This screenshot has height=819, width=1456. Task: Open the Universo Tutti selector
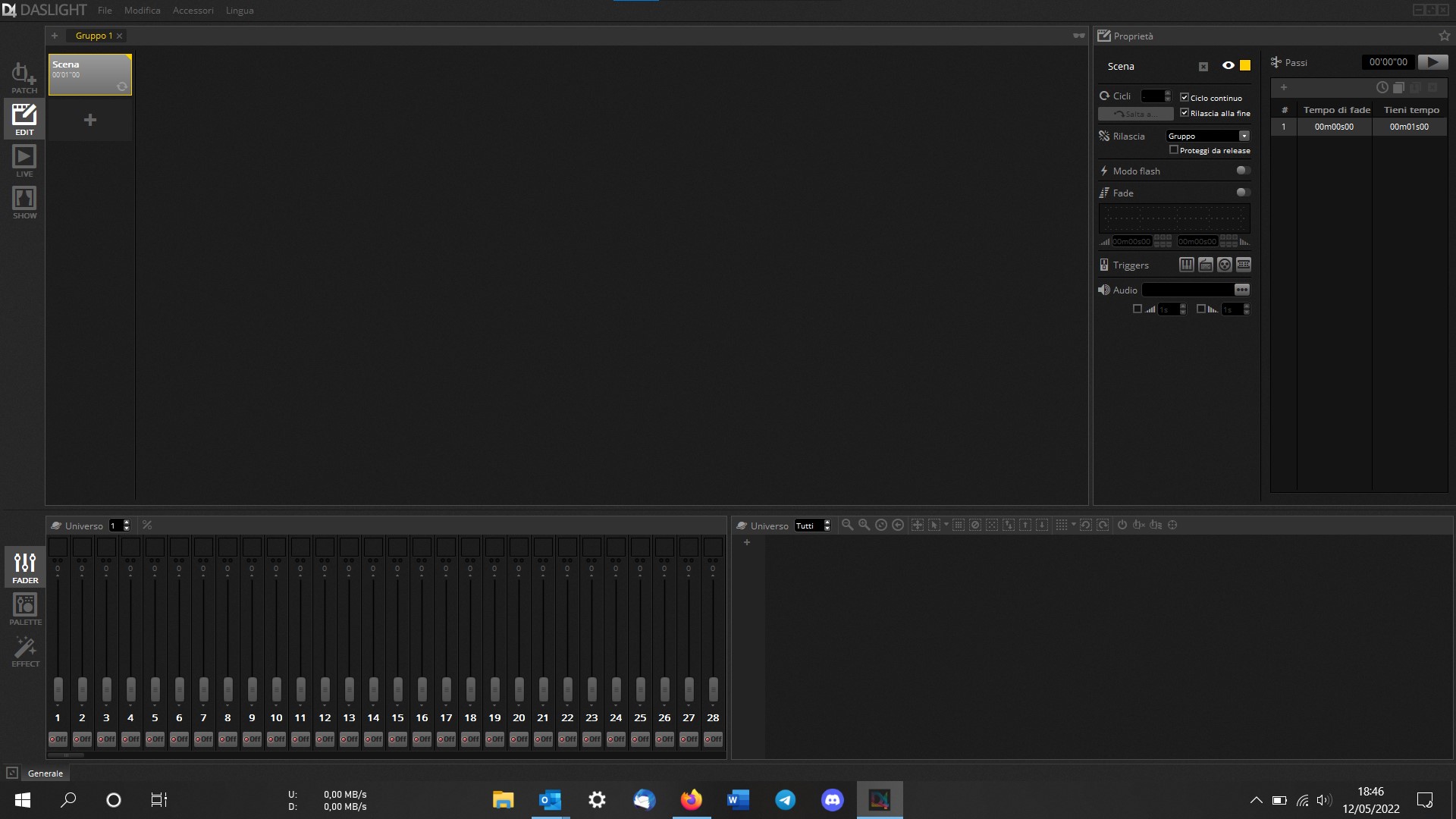point(812,525)
